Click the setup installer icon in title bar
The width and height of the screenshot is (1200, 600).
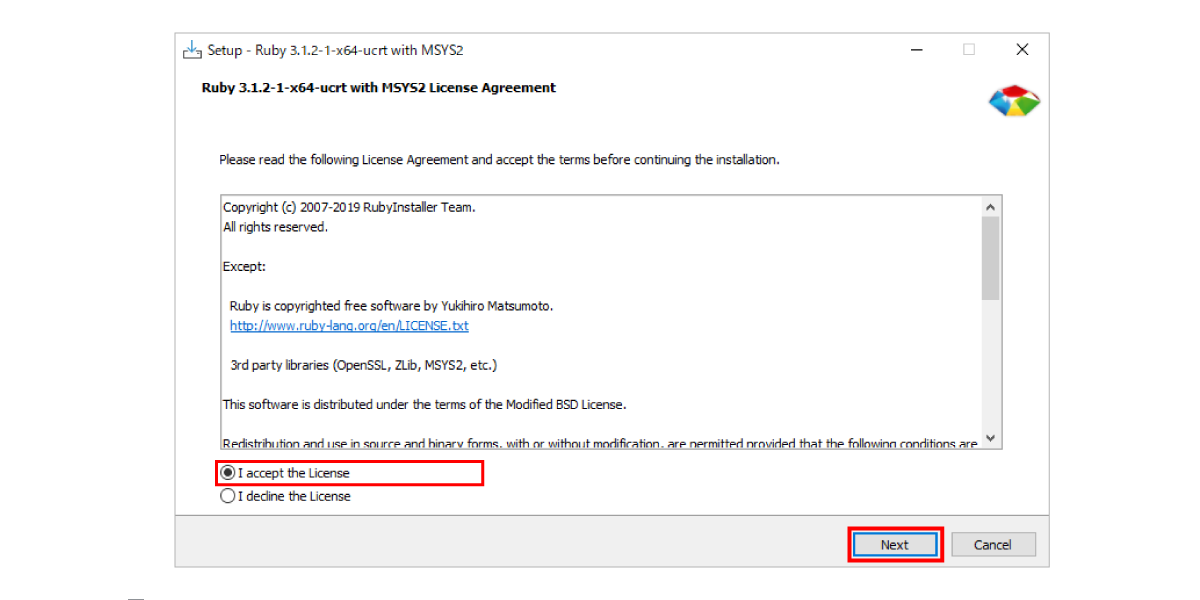[x=192, y=50]
